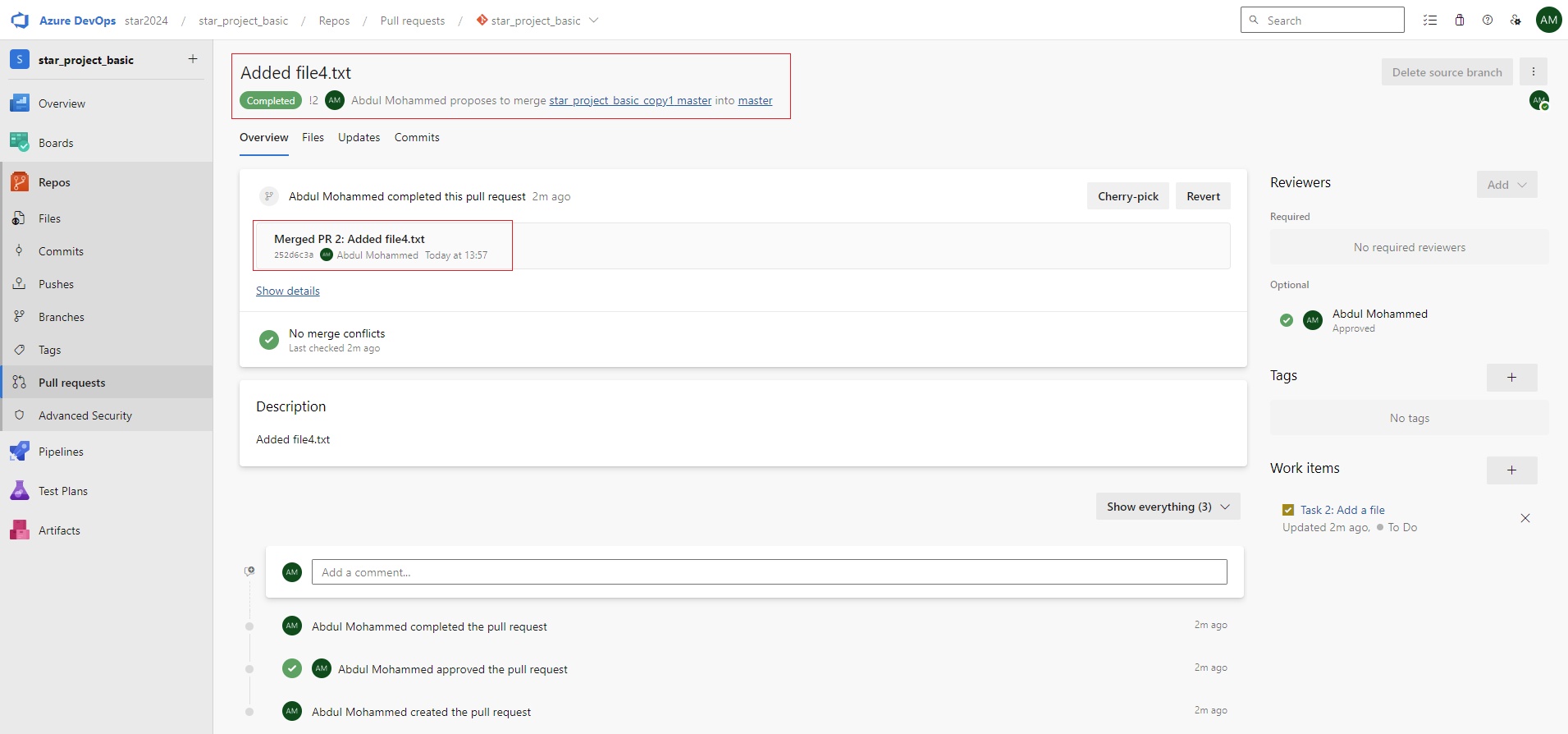Open Pipelines in the sidebar
Image resolution: width=1568 pixels, height=734 pixels.
click(x=107, y=452)
